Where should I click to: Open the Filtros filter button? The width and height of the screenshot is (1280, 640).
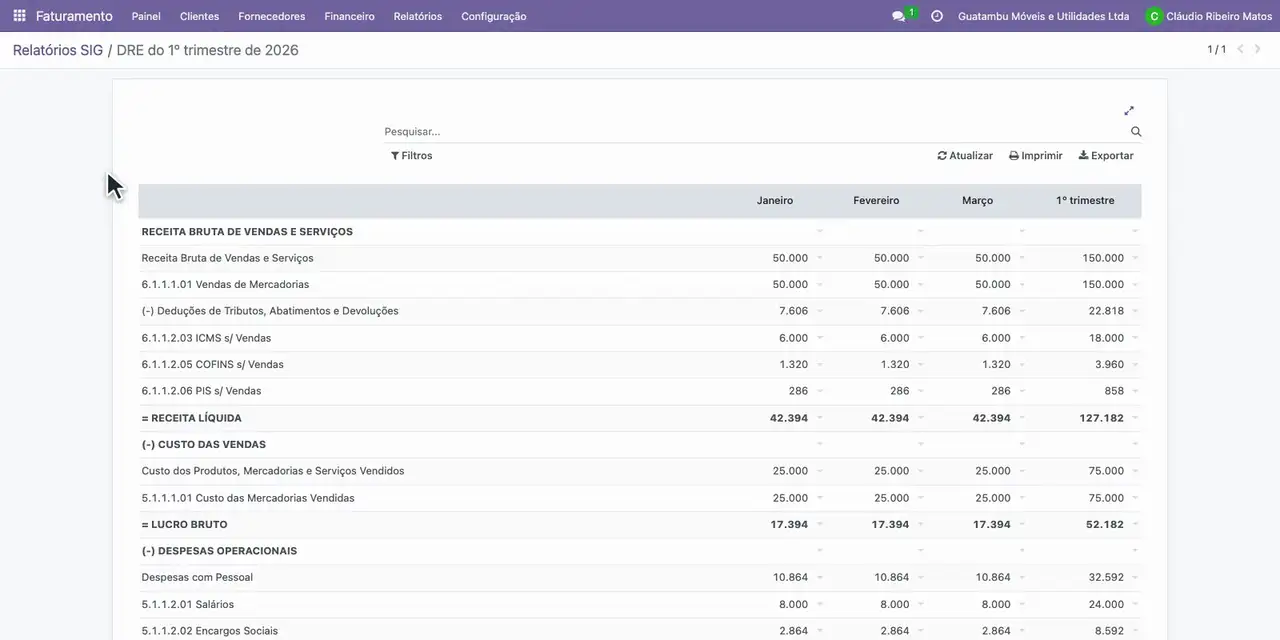pos(412,156)
